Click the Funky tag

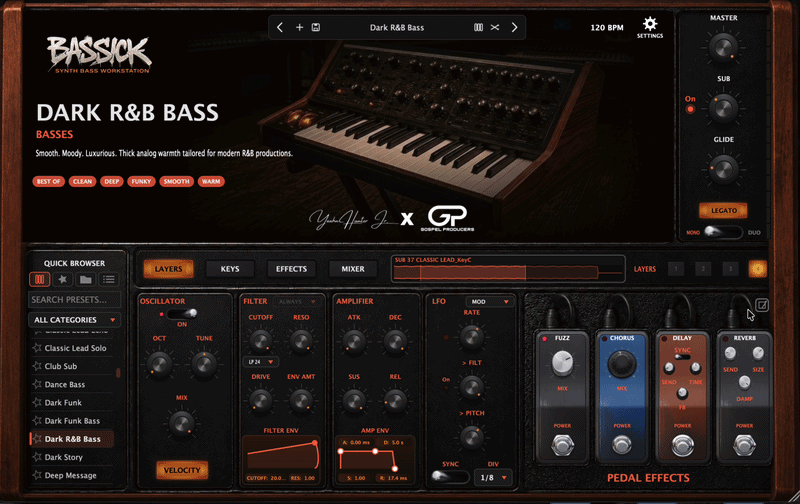pyautogui.click(x=141, y=181)
